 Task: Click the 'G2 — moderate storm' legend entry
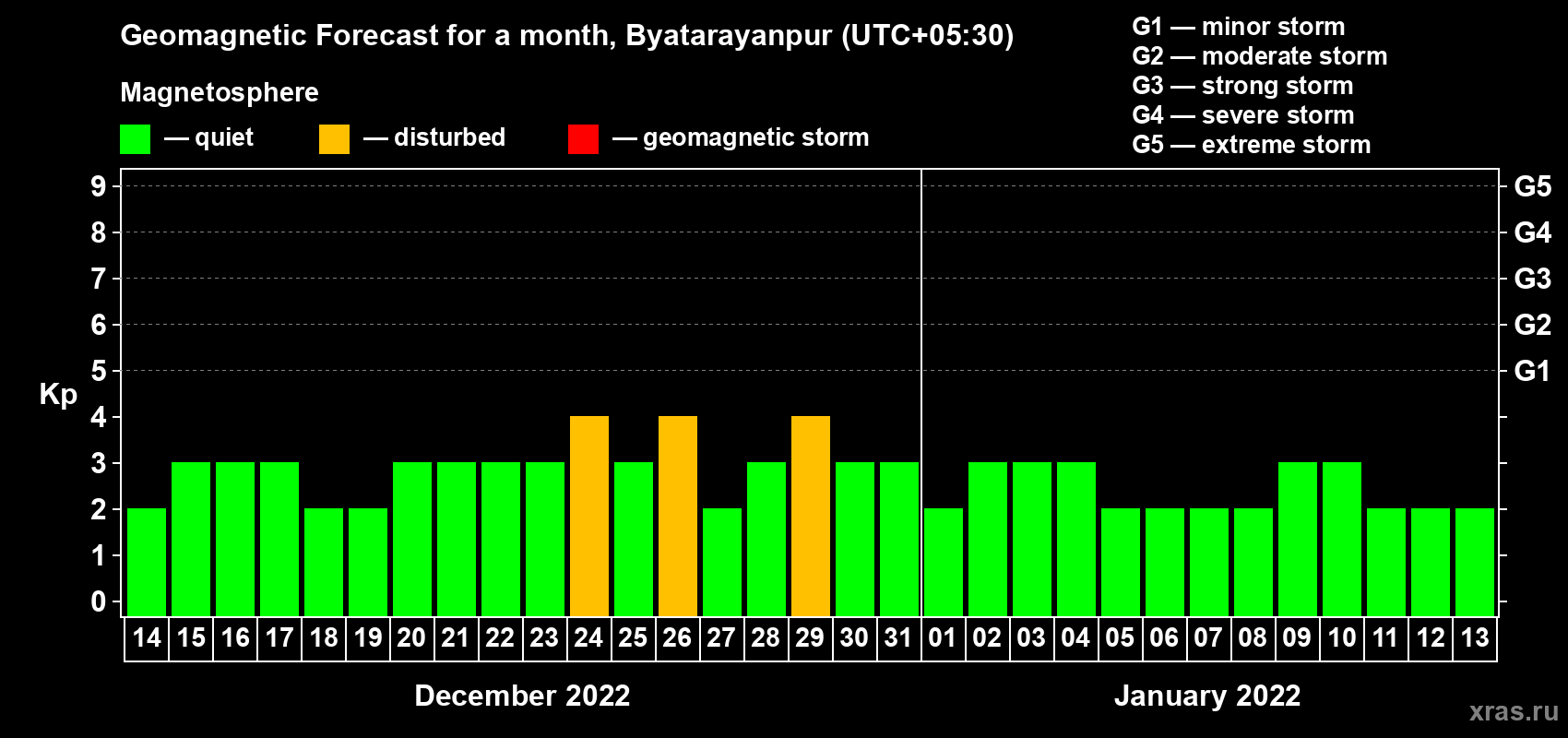(x=1260, y=56)
